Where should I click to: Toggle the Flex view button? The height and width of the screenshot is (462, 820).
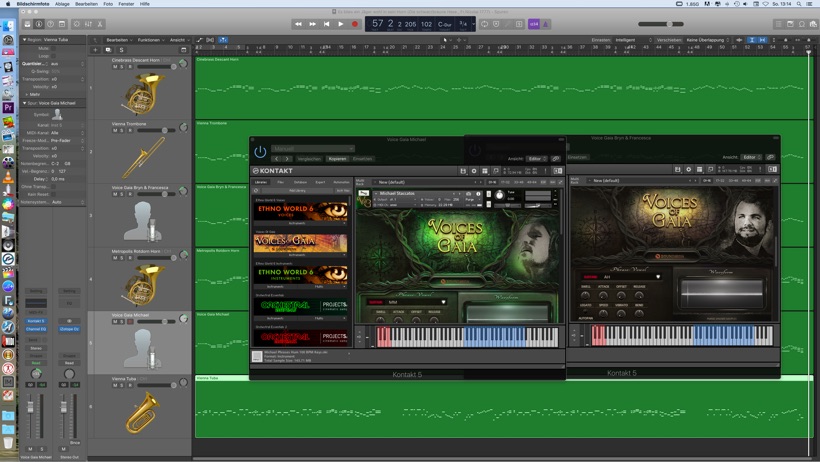210,40
